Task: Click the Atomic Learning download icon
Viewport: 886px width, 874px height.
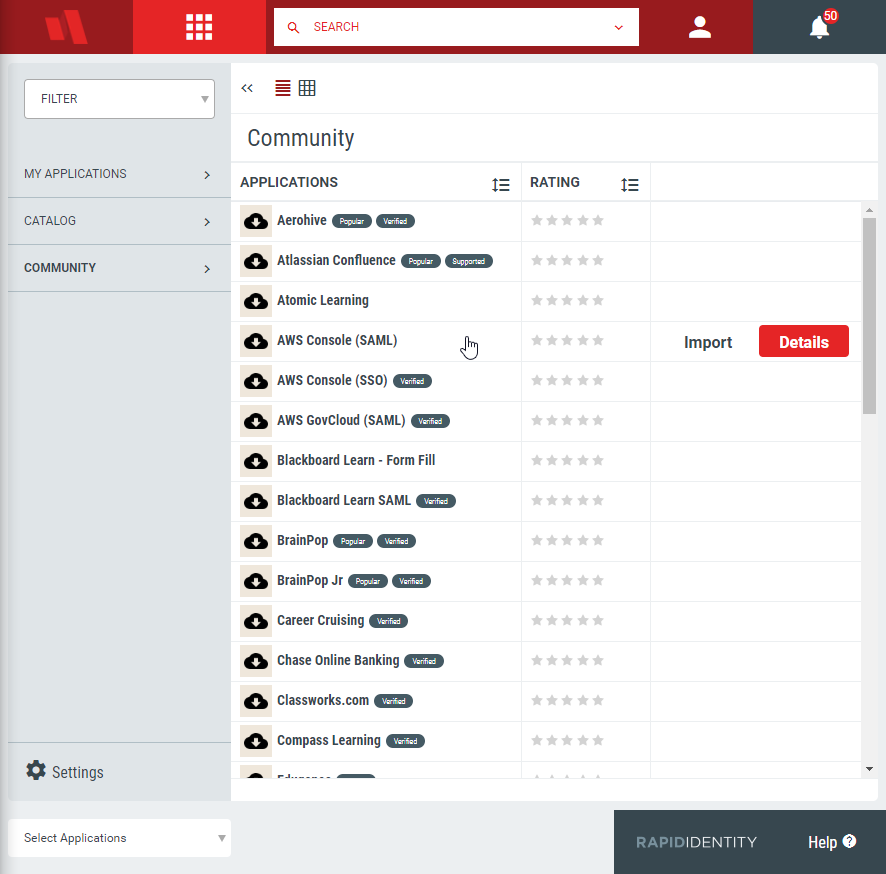Action: point(256,301)
